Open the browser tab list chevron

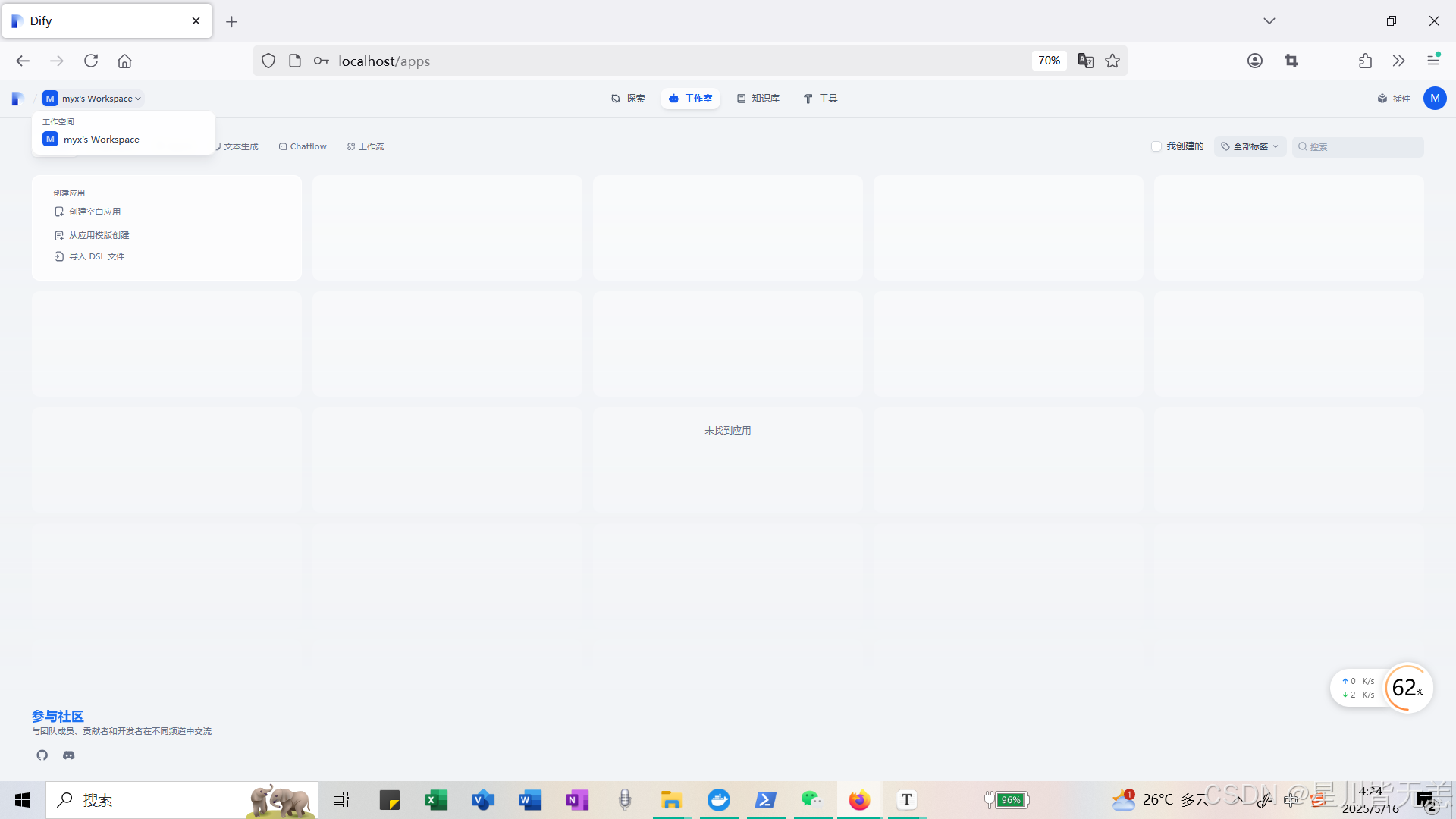tap(1269, 20)
